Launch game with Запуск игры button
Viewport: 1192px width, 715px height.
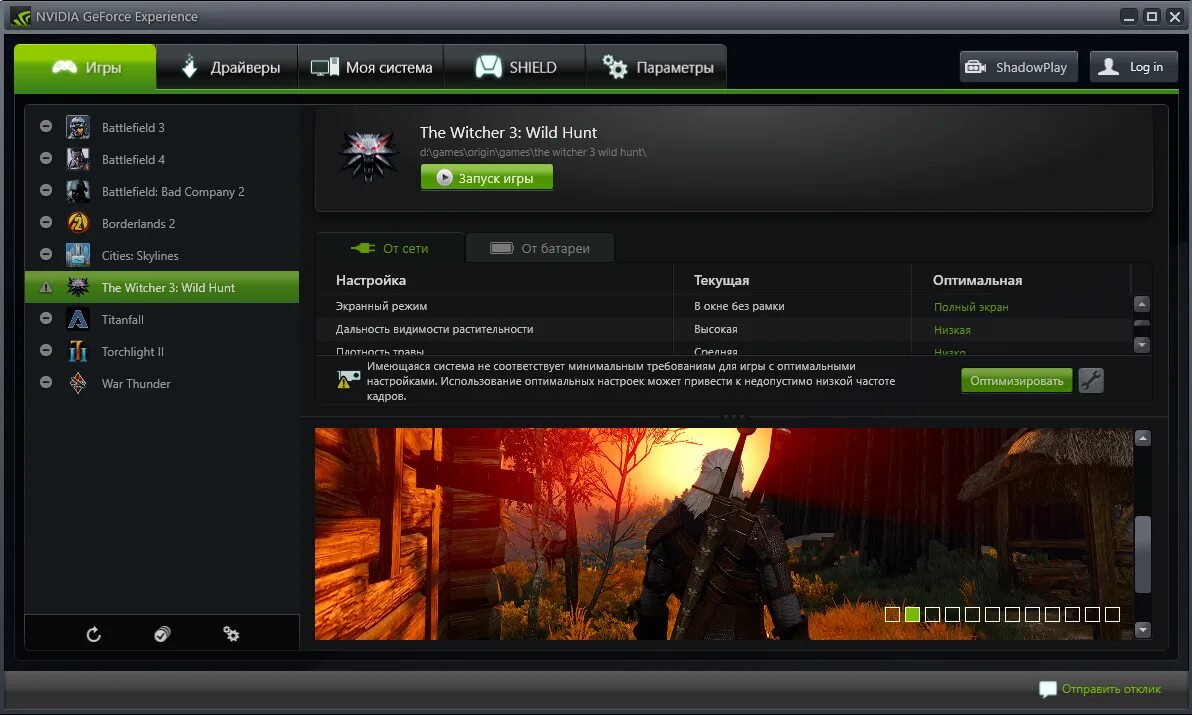[x=487, y=178]
